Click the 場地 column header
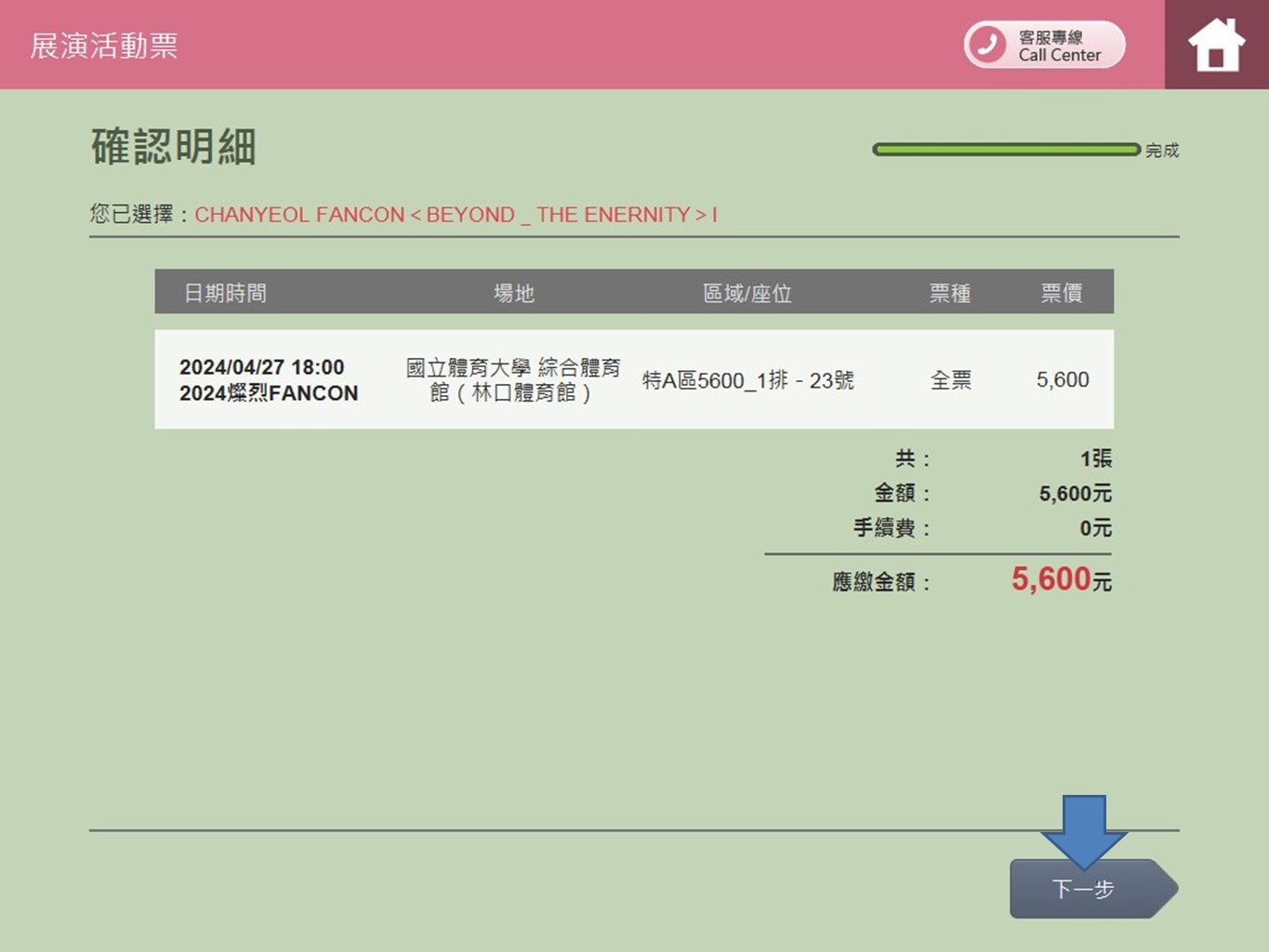1269x952 pixels. click(x=513, y=294)
